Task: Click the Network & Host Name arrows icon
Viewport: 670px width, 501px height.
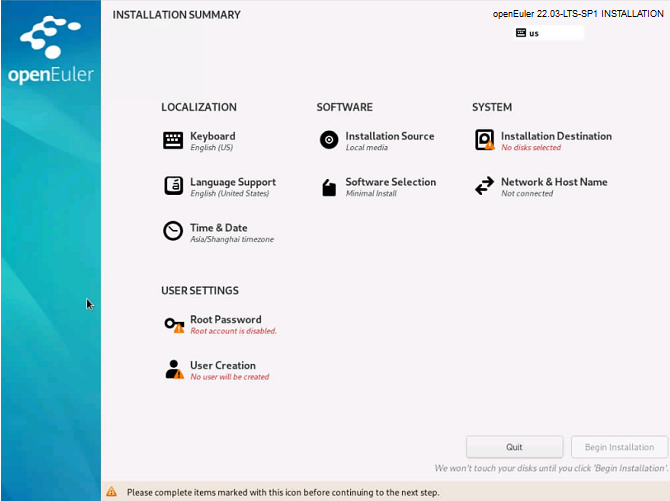Action: pos(484,187)
